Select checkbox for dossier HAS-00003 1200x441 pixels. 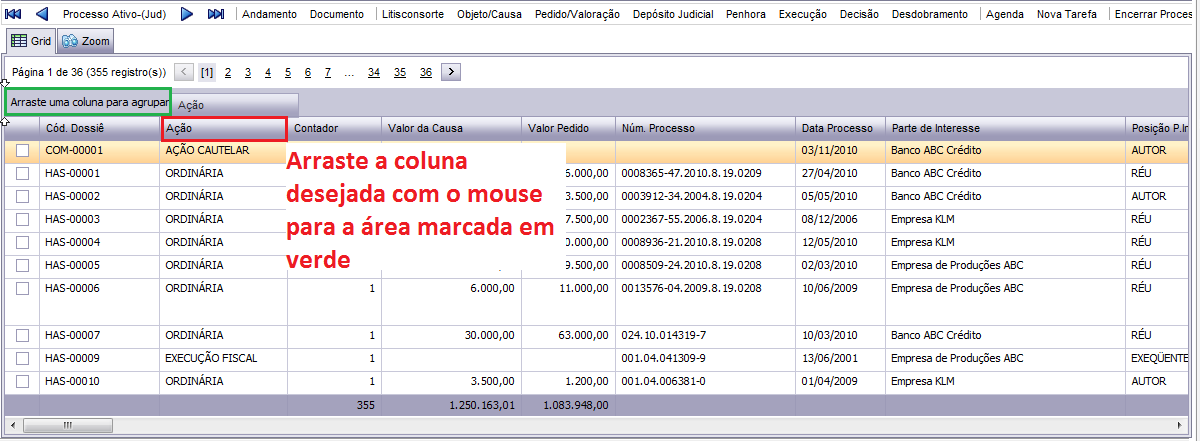pyautogui.click(x=22, y=219)
